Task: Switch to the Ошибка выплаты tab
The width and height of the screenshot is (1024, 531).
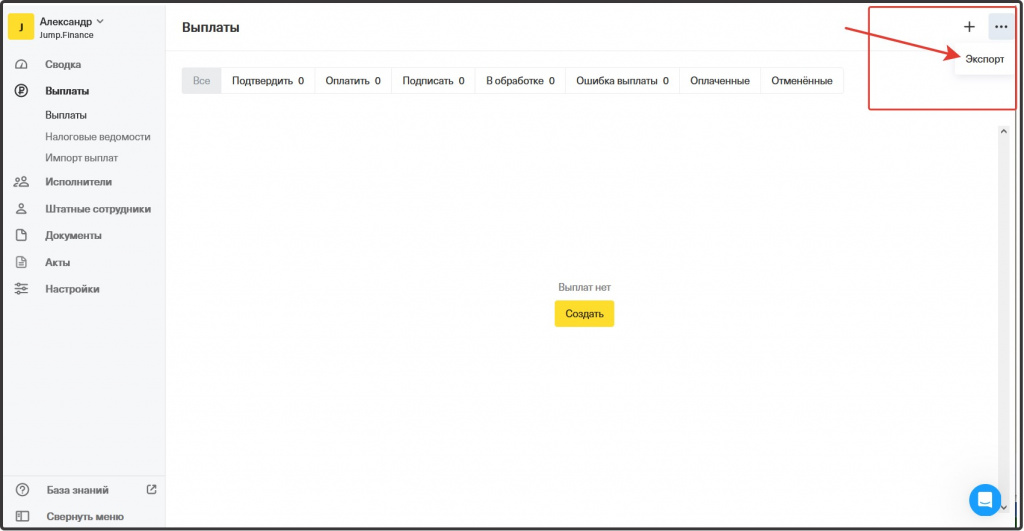Action: tap(622, 81)
